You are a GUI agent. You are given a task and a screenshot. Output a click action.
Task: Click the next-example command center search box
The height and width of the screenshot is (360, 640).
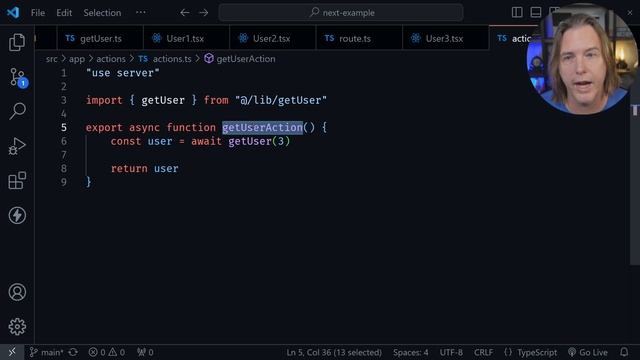[341, 13]
